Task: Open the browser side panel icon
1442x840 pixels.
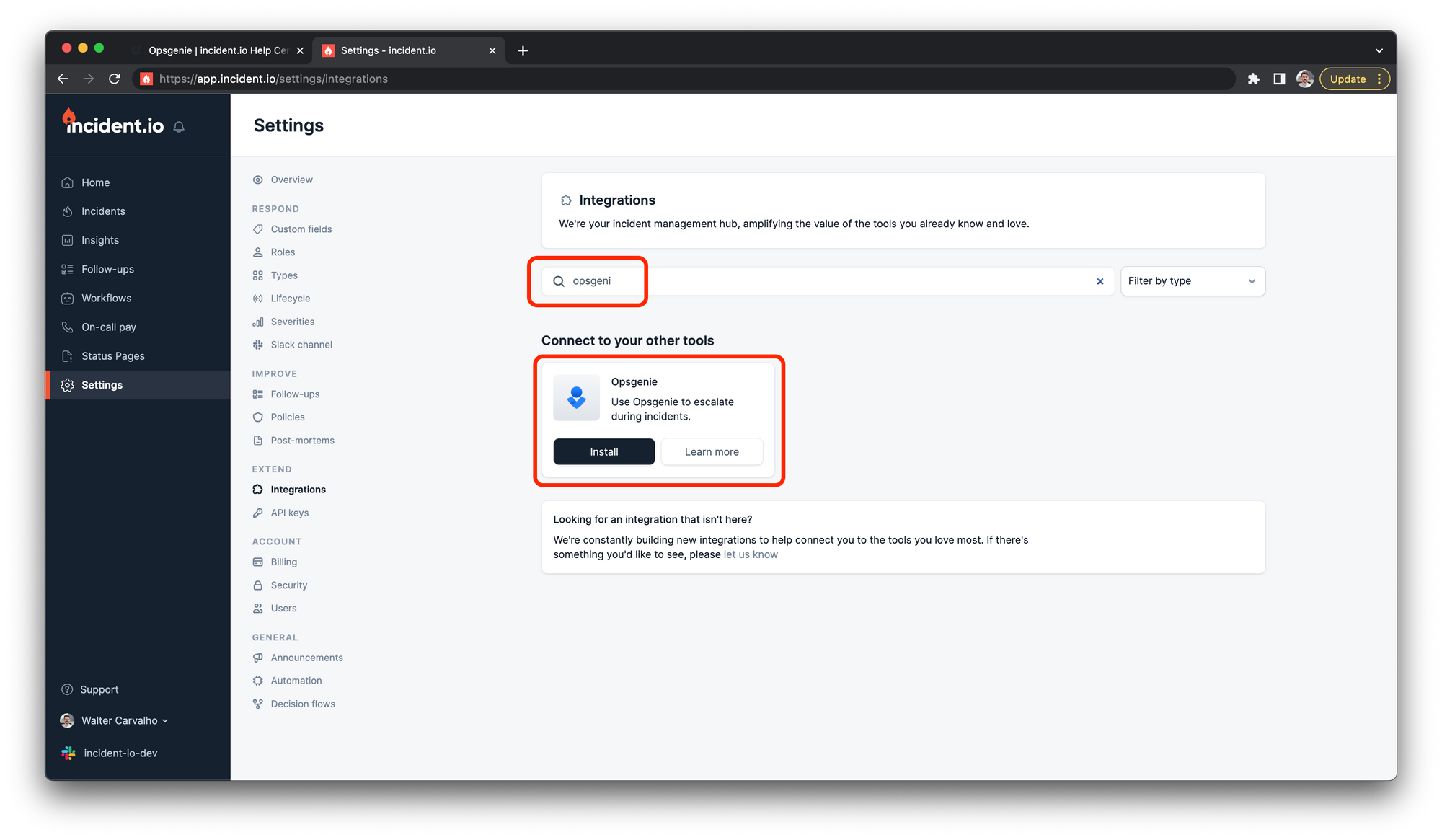Action: pyautogui.click(x=1279, y=79)
